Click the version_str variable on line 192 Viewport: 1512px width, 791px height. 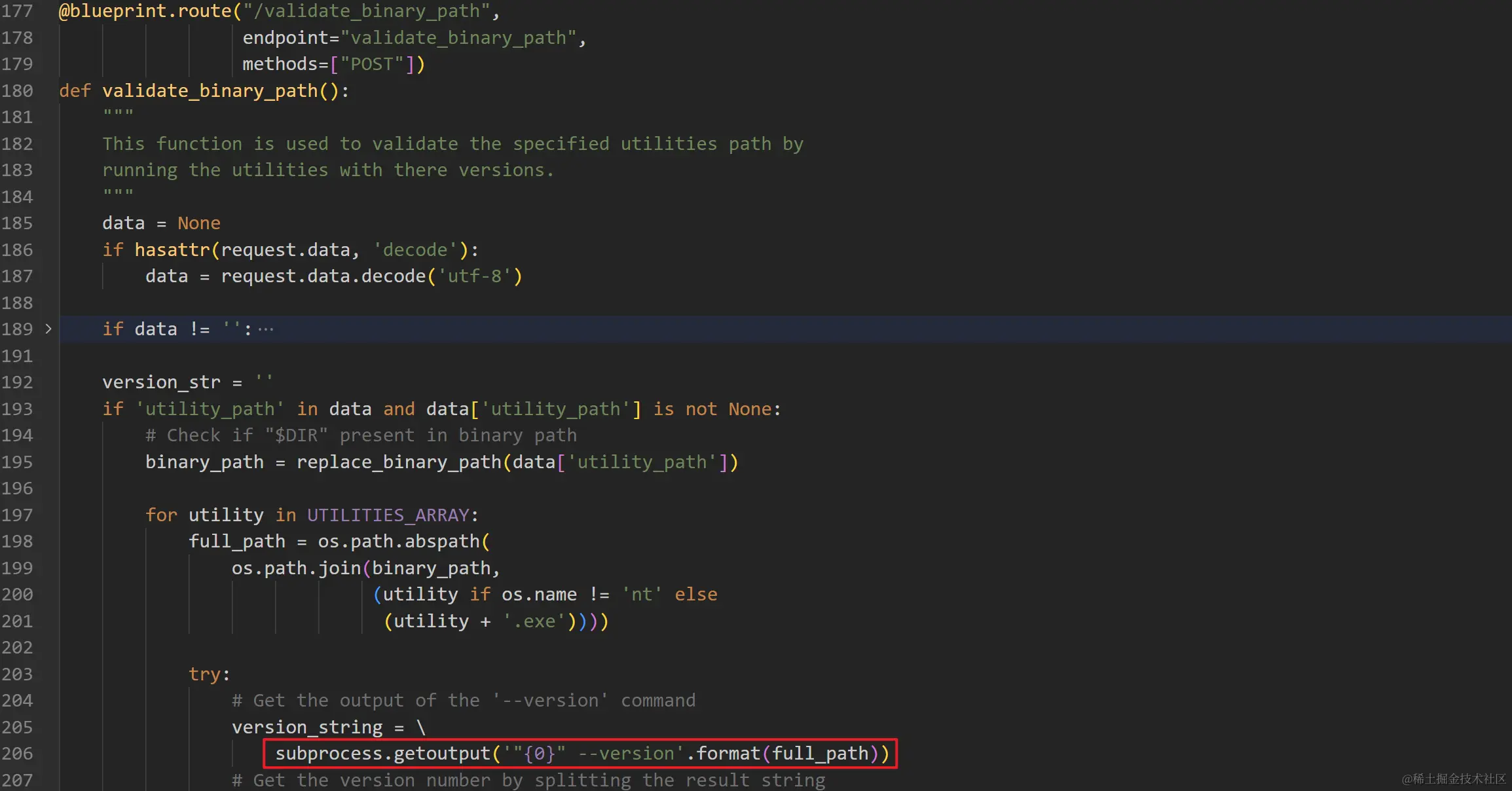161,382
